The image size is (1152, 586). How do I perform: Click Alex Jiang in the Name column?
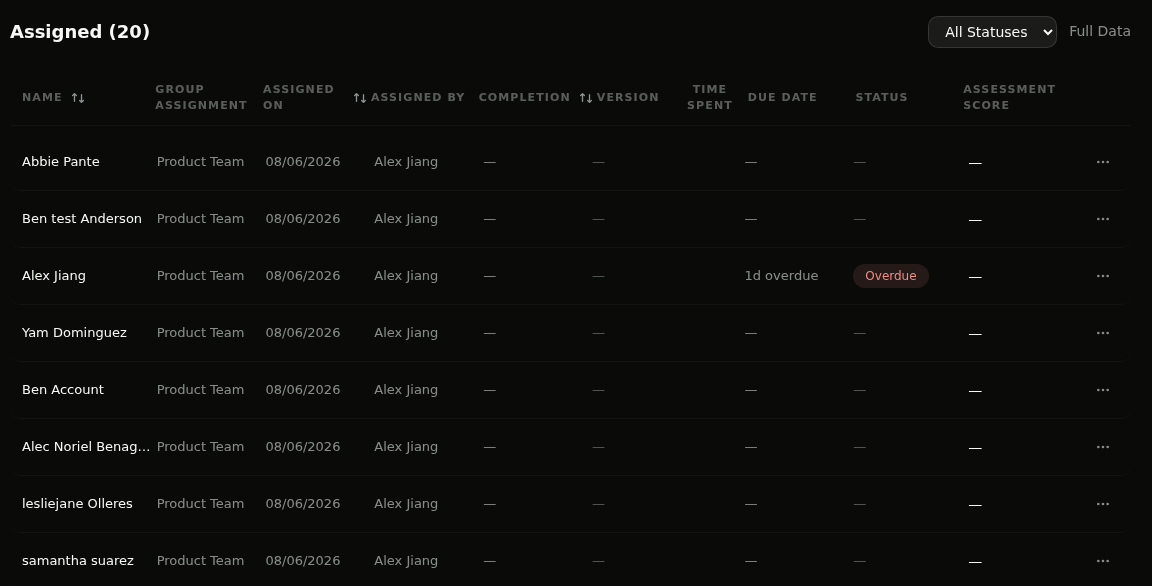(54, 276)
